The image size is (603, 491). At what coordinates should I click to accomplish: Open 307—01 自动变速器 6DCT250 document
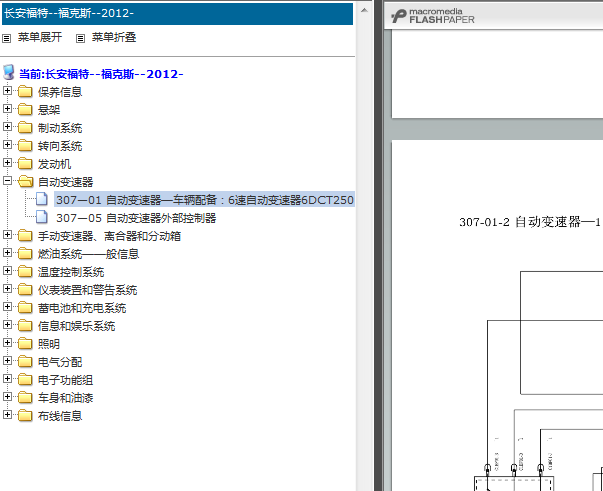205,200
